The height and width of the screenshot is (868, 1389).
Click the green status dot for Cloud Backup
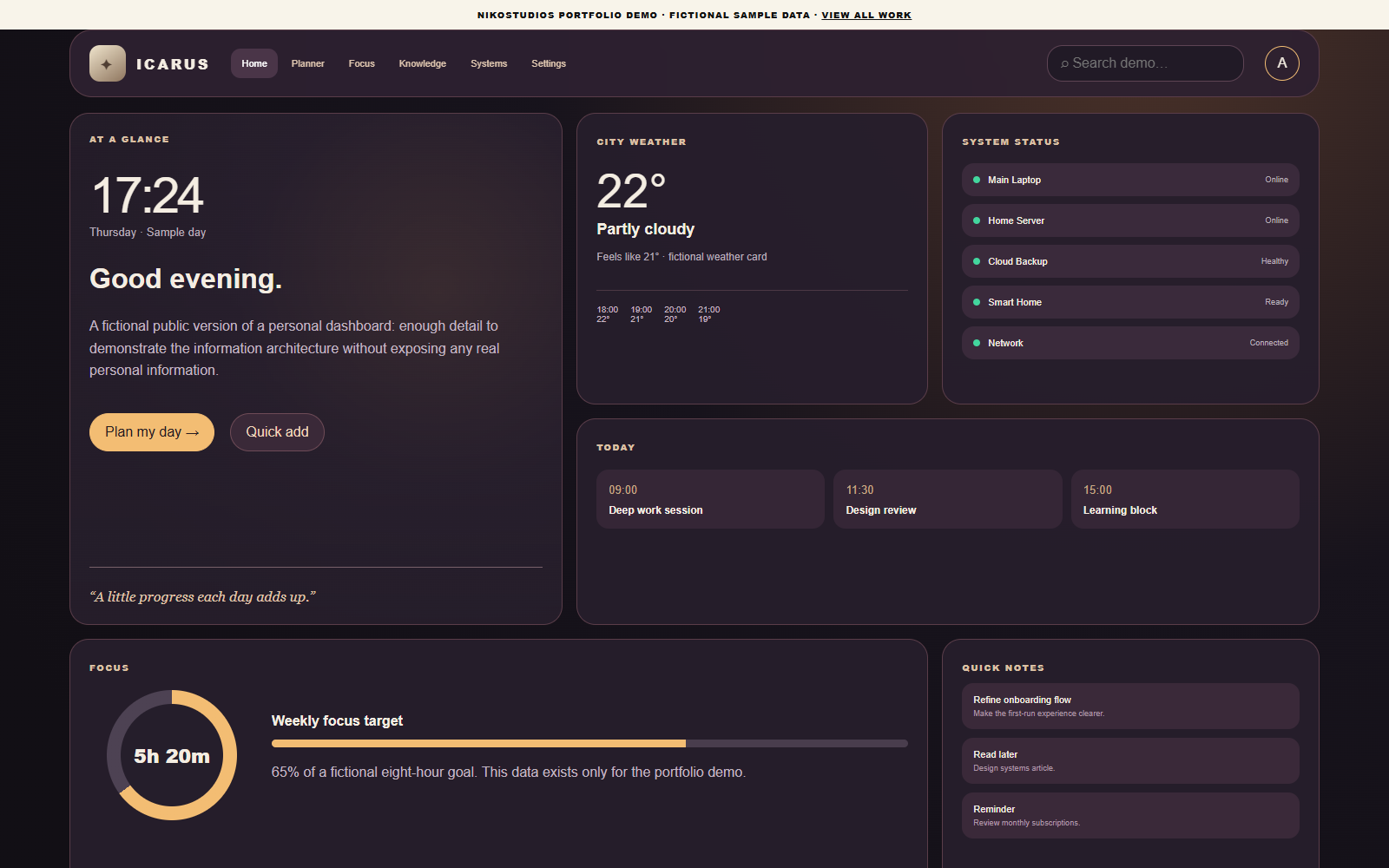click(977, 261)
